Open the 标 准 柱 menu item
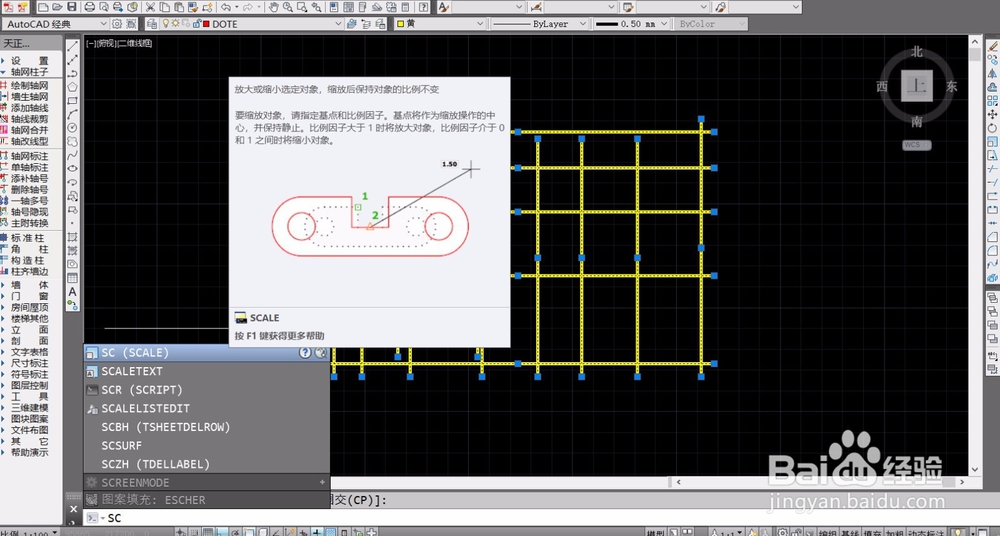 click(29, 237)
